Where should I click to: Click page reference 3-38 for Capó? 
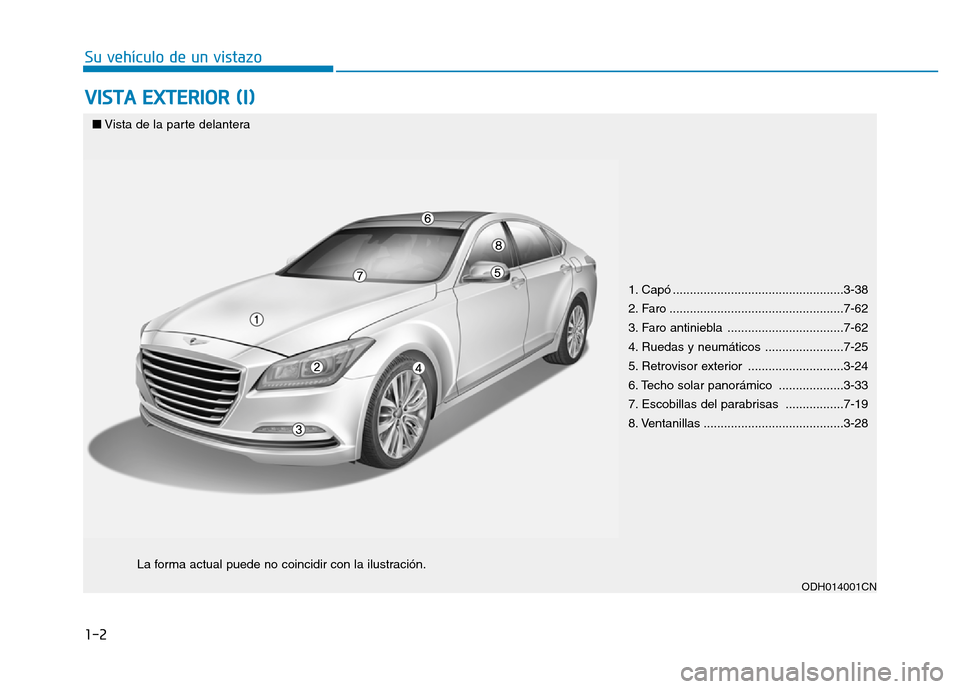tap(856, 289)
